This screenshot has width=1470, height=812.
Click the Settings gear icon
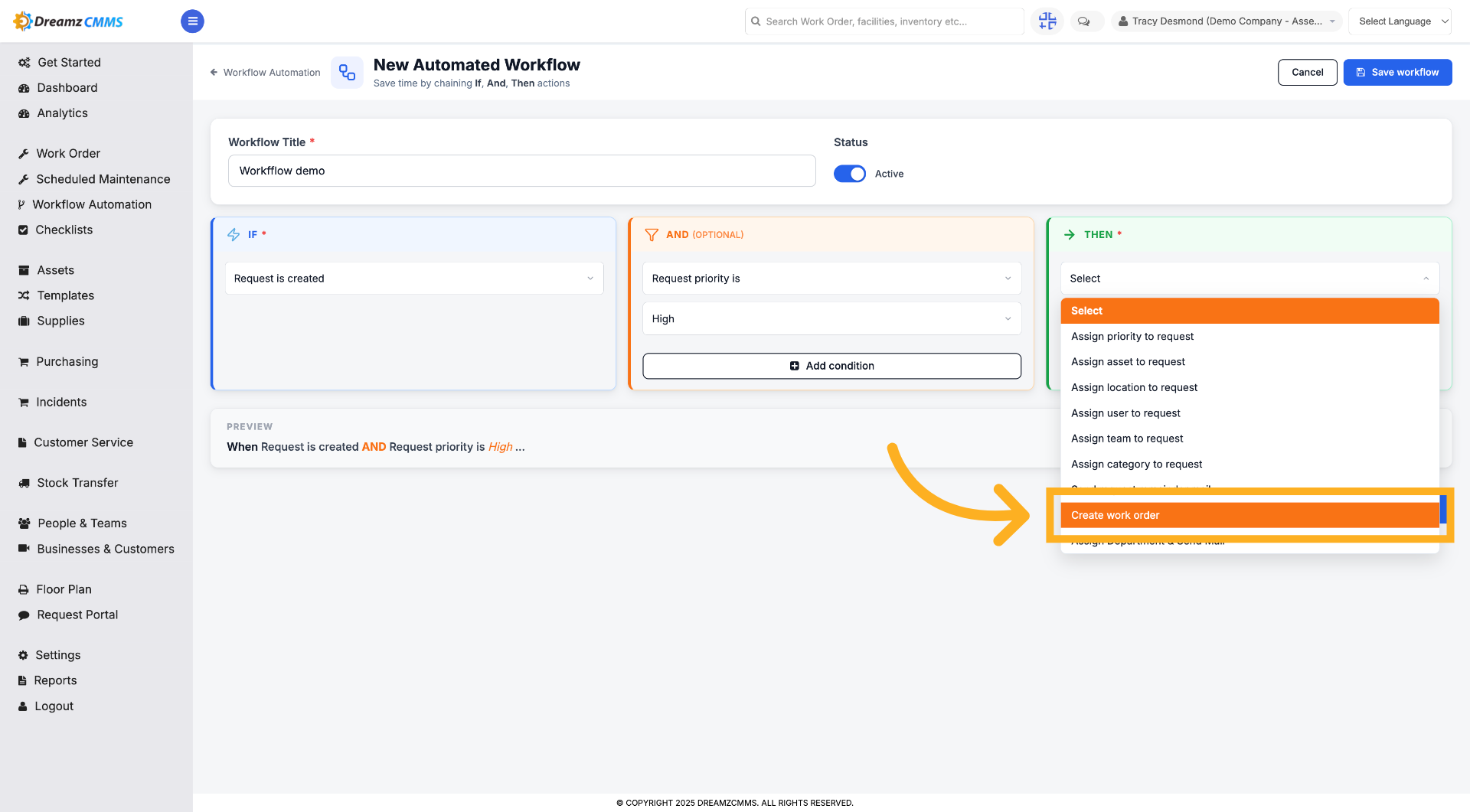coord(23,655)
